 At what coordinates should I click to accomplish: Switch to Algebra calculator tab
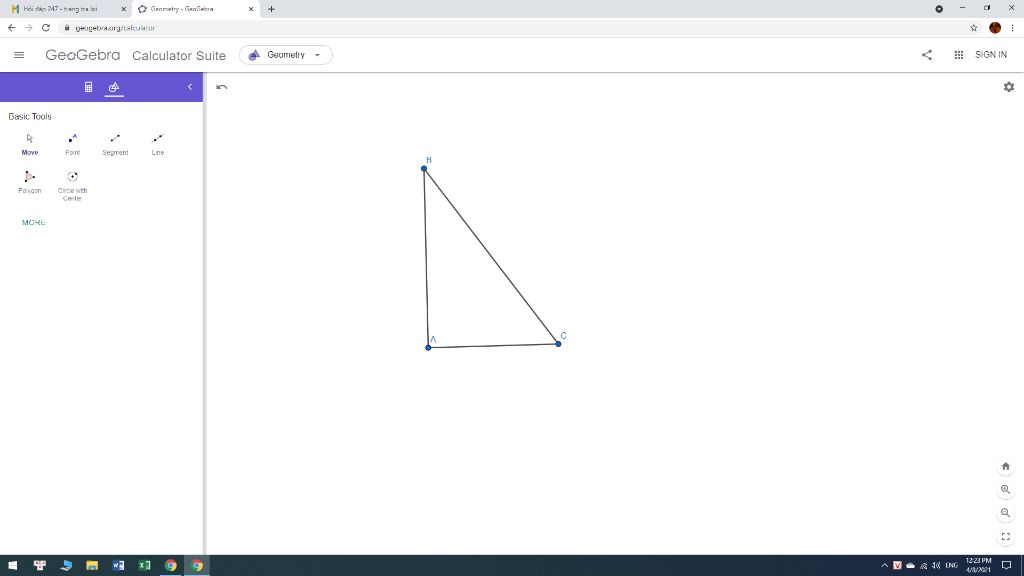click(88, 87)
